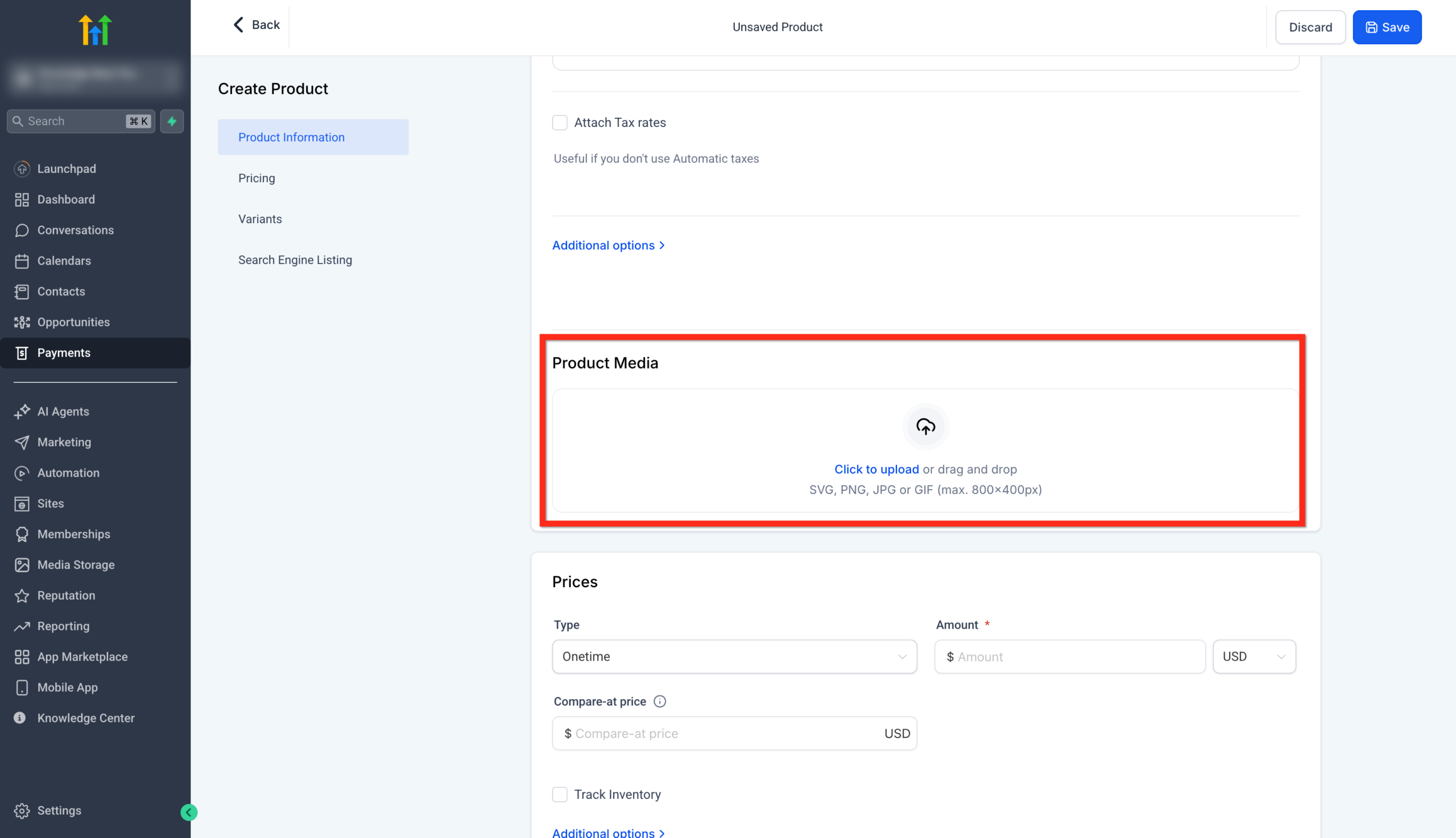Screen dimensions: 1456x838
Task: Expand Additional options under tax settings
Action: click(608, 245)
